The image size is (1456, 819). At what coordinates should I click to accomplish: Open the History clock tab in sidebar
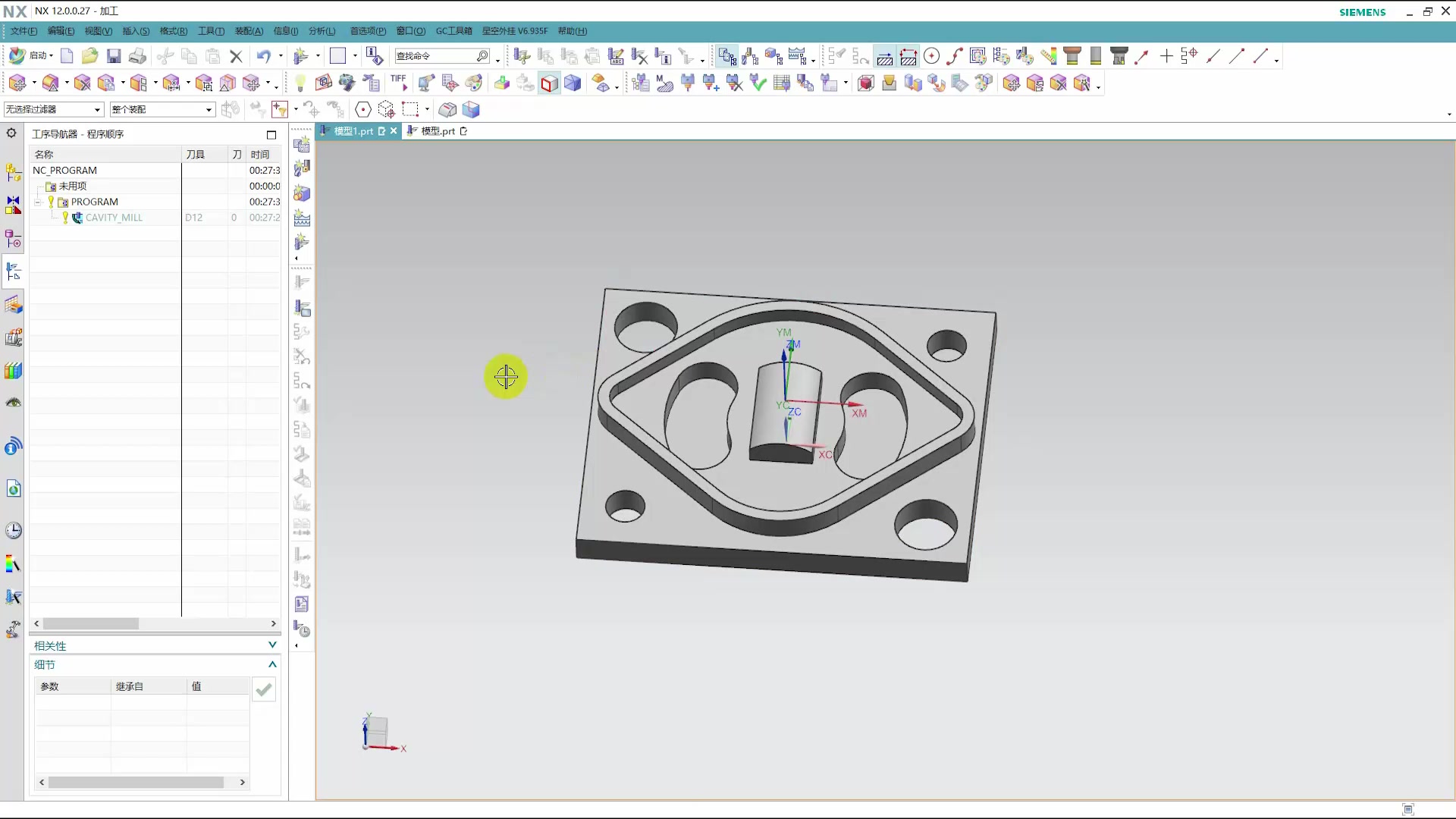(x=14, y=530)
